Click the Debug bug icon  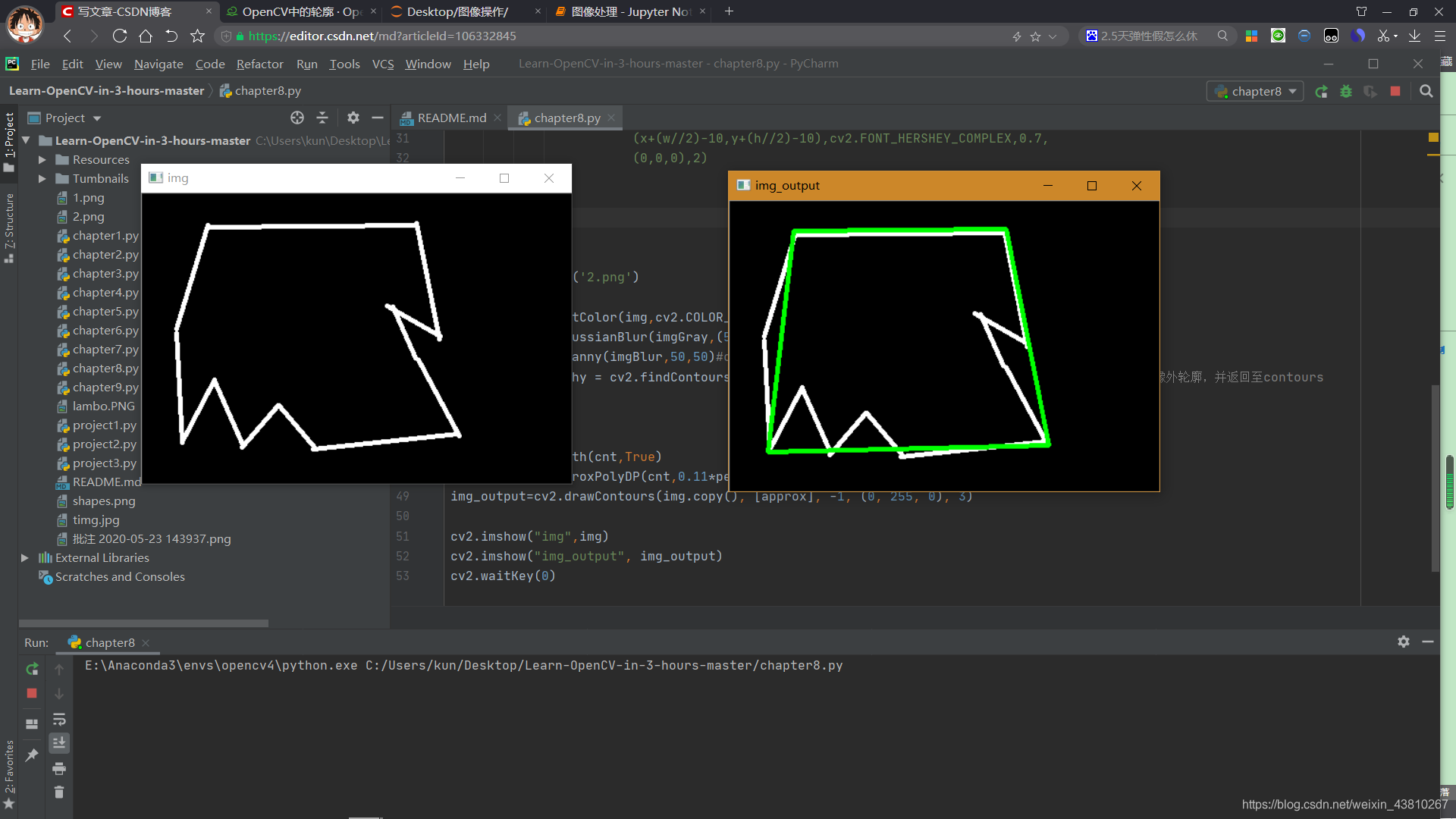click(x=1346, y=92)
